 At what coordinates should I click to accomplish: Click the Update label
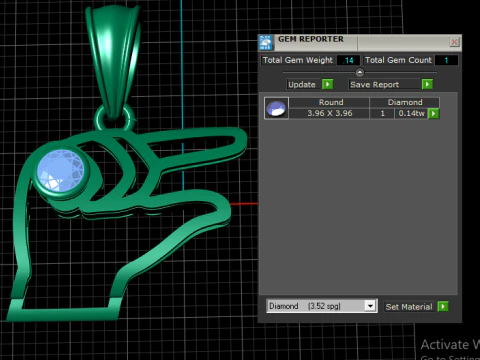(302, 85)
